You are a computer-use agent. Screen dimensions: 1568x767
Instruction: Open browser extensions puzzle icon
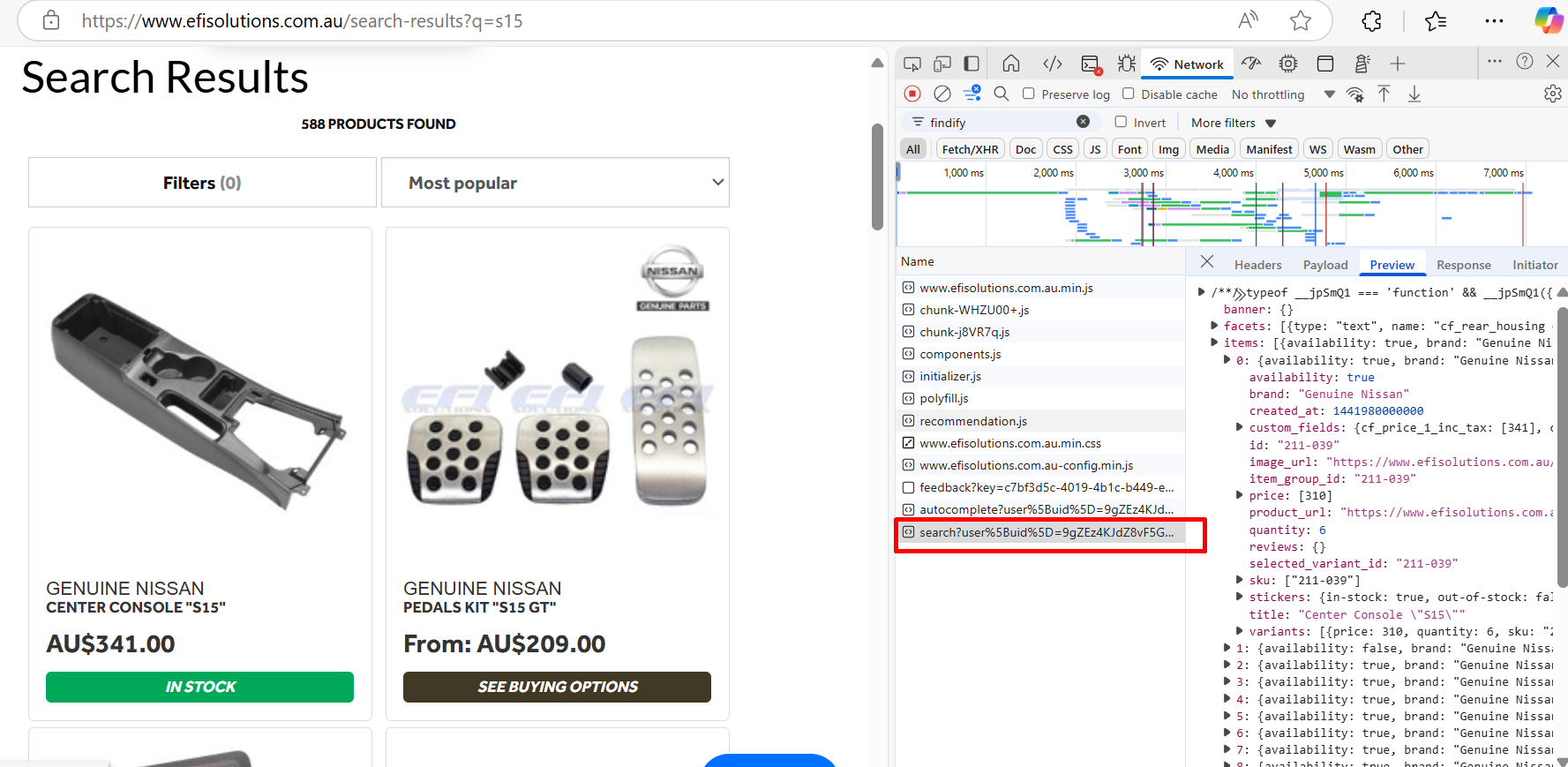pos(1372,21)
